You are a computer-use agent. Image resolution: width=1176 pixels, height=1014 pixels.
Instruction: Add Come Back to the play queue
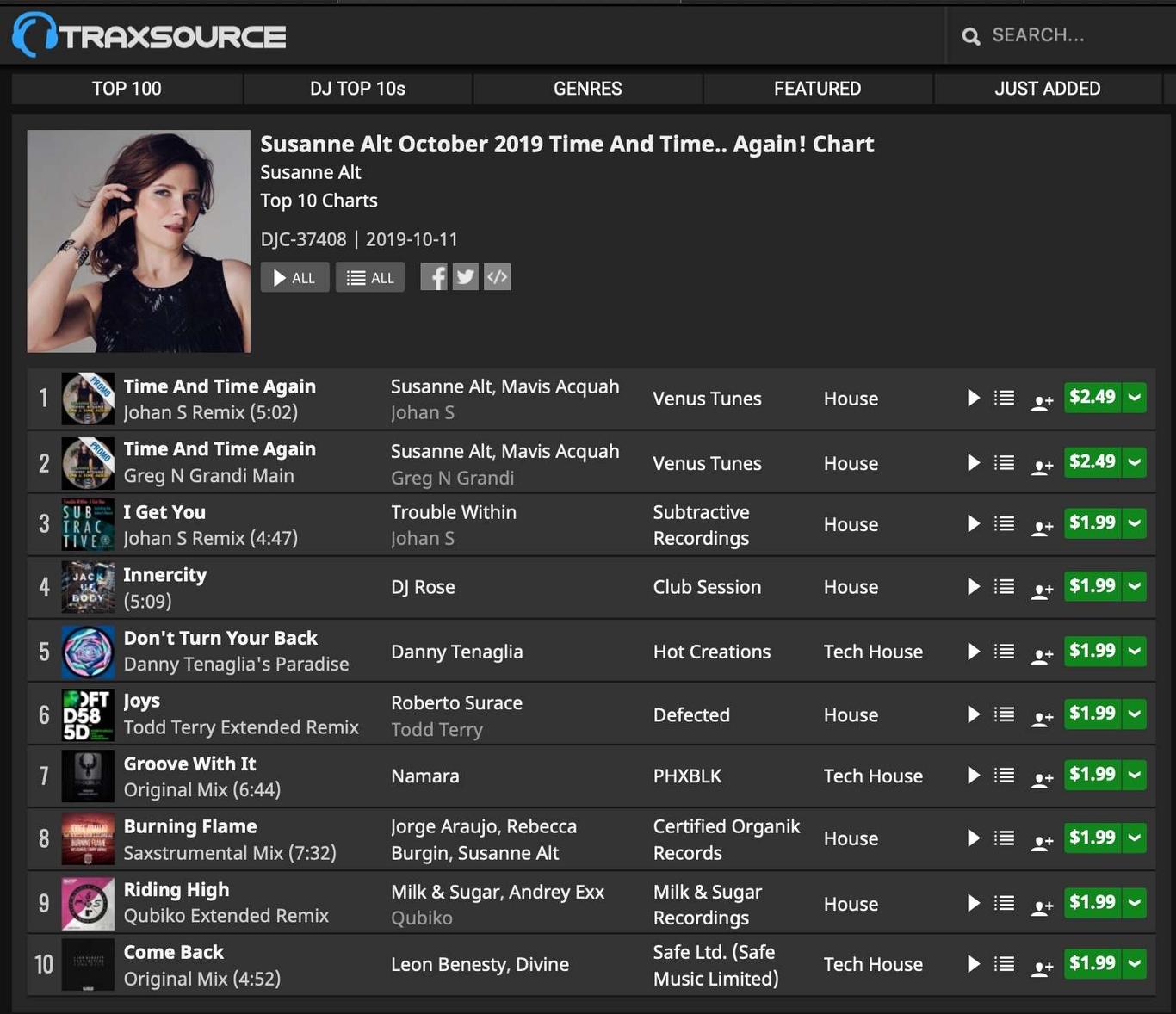[1004, 963]
